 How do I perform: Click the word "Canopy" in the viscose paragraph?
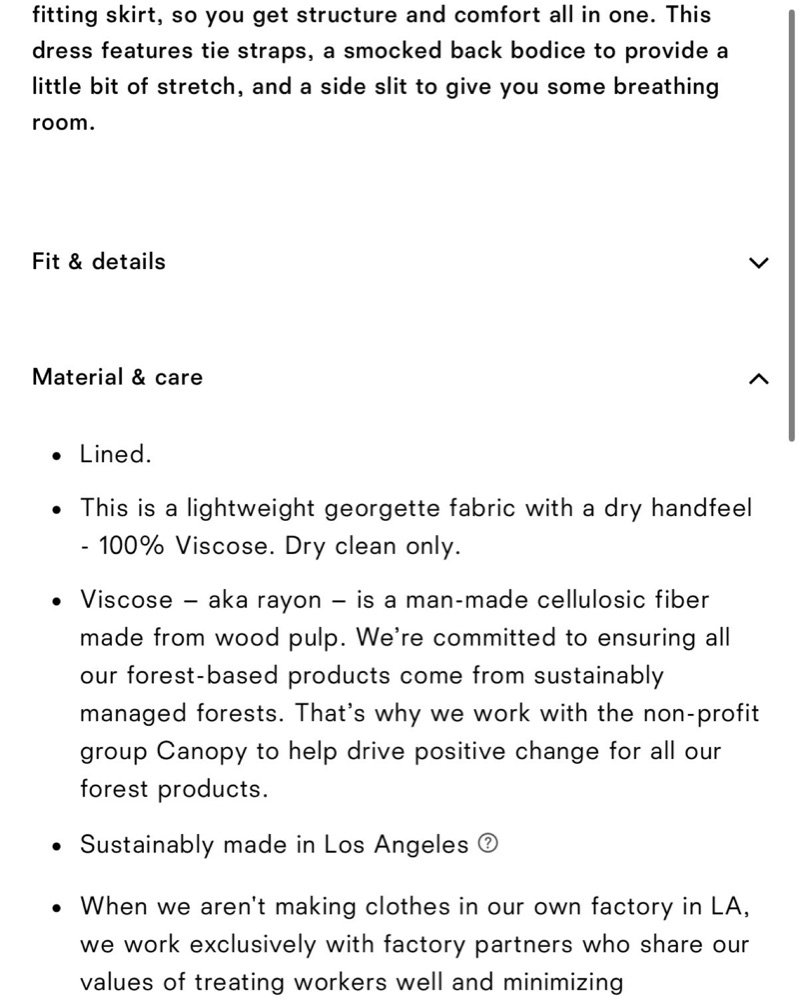coord(201,751)
